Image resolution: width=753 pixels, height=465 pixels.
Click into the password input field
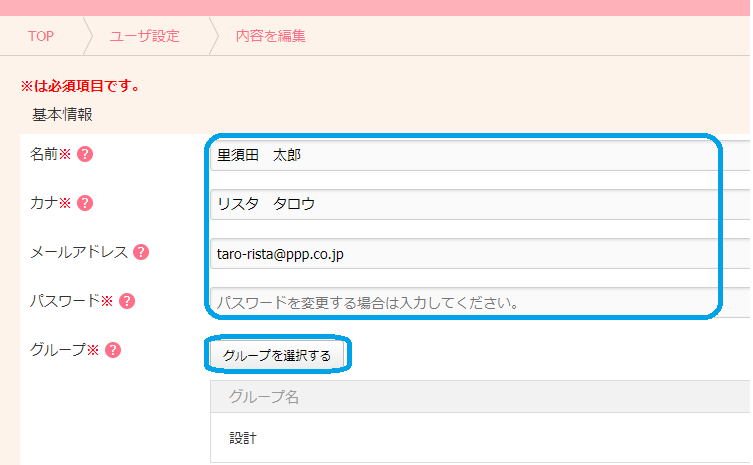tap(480, 303)
